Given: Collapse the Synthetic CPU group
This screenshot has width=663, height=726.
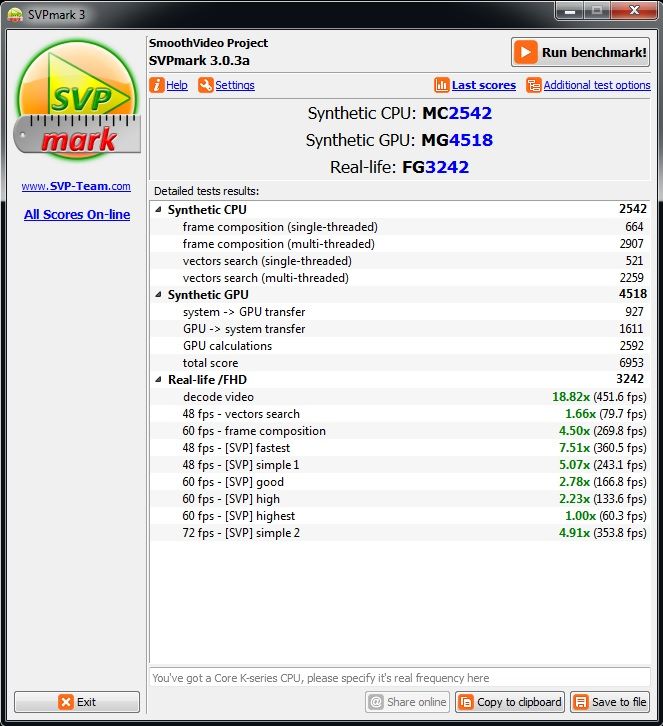Looking at the screenshot, I should click(158, 209).
